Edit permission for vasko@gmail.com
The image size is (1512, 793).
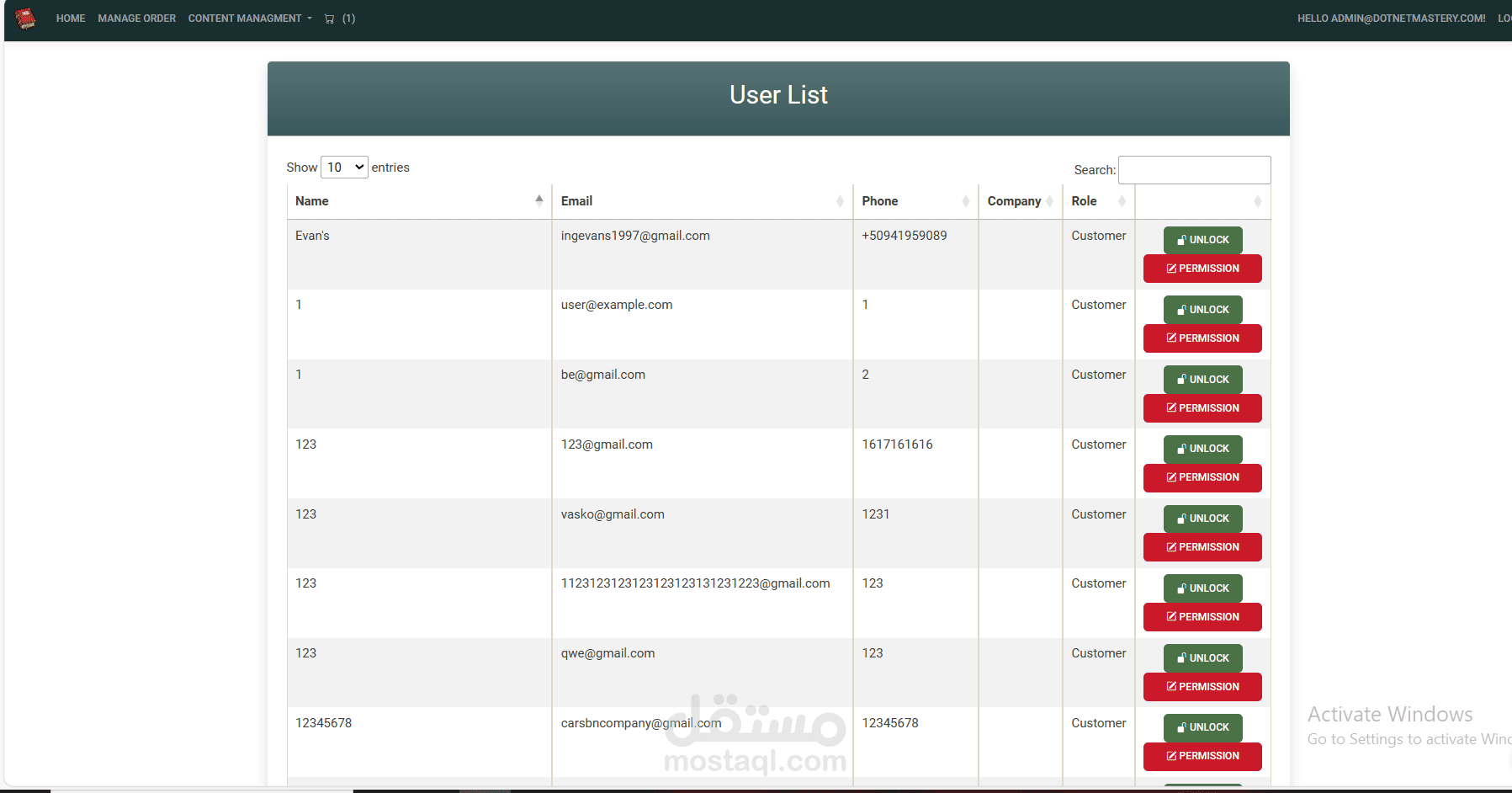pos(1203,547)
